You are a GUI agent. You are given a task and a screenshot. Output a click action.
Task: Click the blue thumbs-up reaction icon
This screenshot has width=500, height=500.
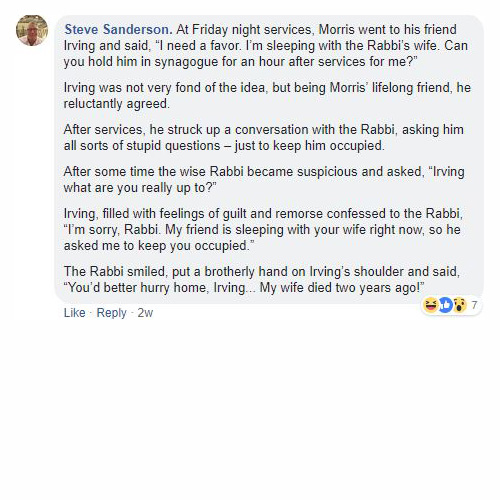point(445,305)
